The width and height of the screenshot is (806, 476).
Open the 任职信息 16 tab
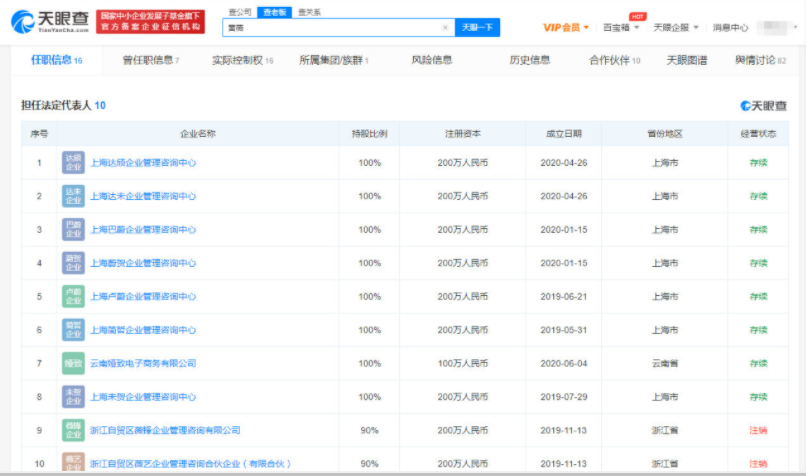pos(57,60)
